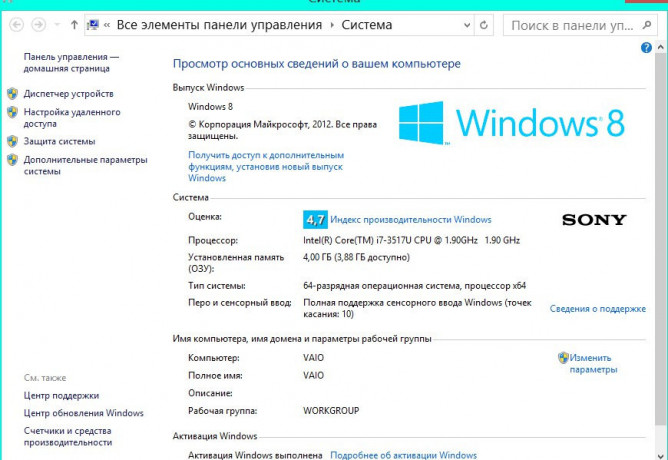Image resolution: width=668 pixels, height=460 pixels.
Task: Click Активация Windows выполнена text
Action: point(255,455)
